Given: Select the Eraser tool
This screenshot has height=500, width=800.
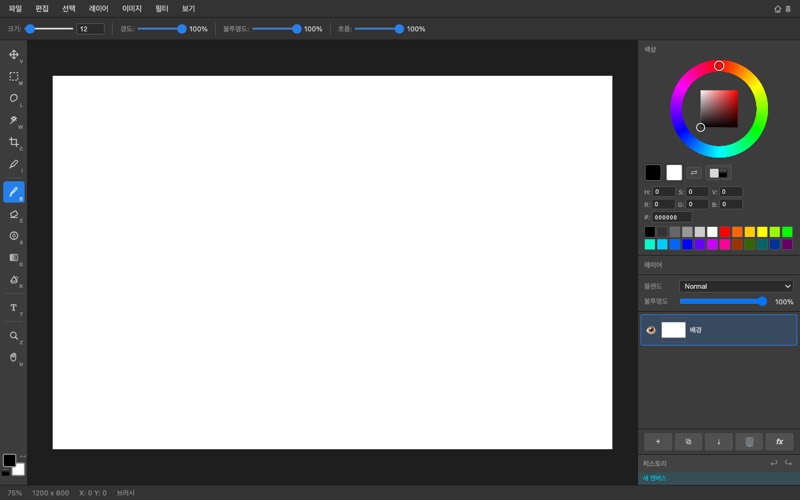Looking at the screenshot, I should [x=14, y=214].
